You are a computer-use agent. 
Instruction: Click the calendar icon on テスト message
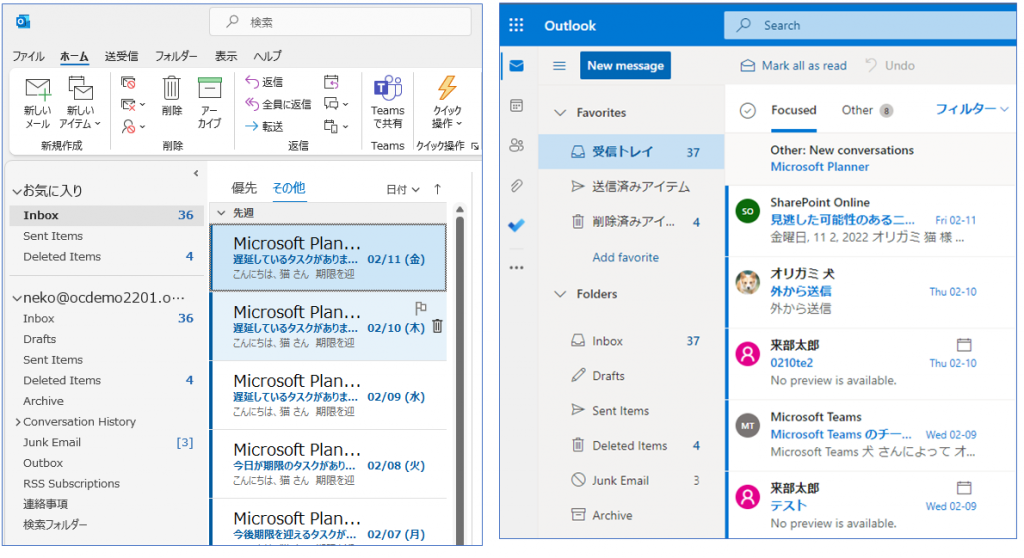pyautogui.click(x=964, y=487)
